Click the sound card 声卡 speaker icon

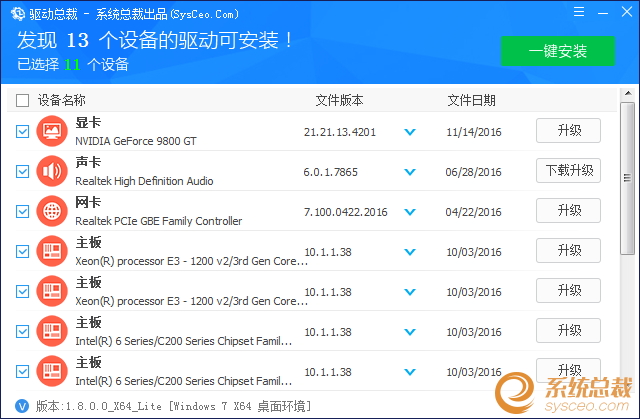pos(52,171)
